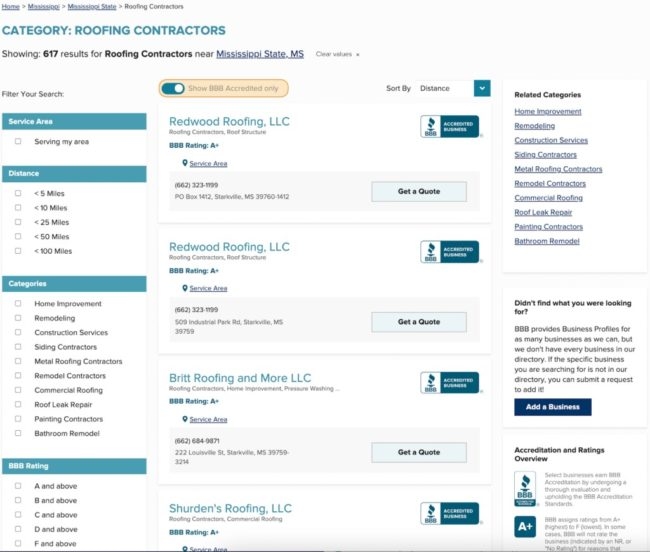Toggle Show BBB Accredited only switch

[x=173, y=88]
